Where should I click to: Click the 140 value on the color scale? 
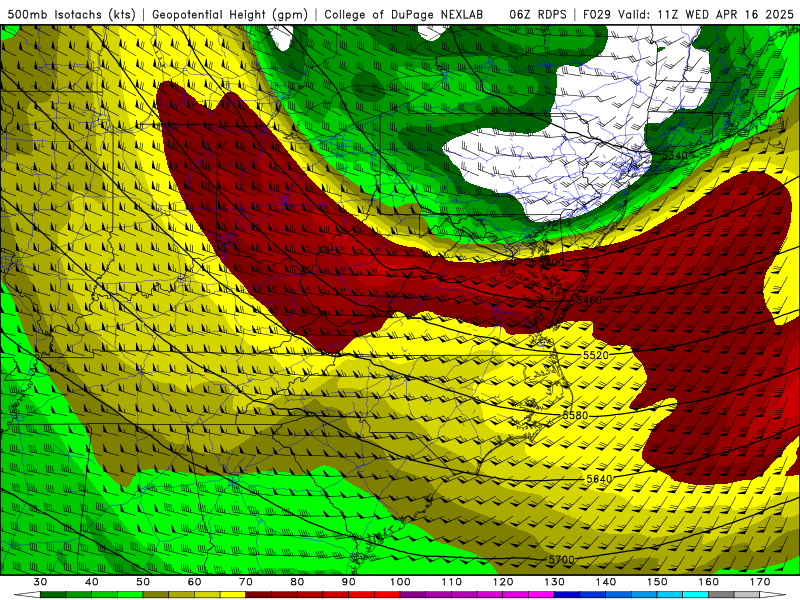pyautogui.click(x=606, y=582)
